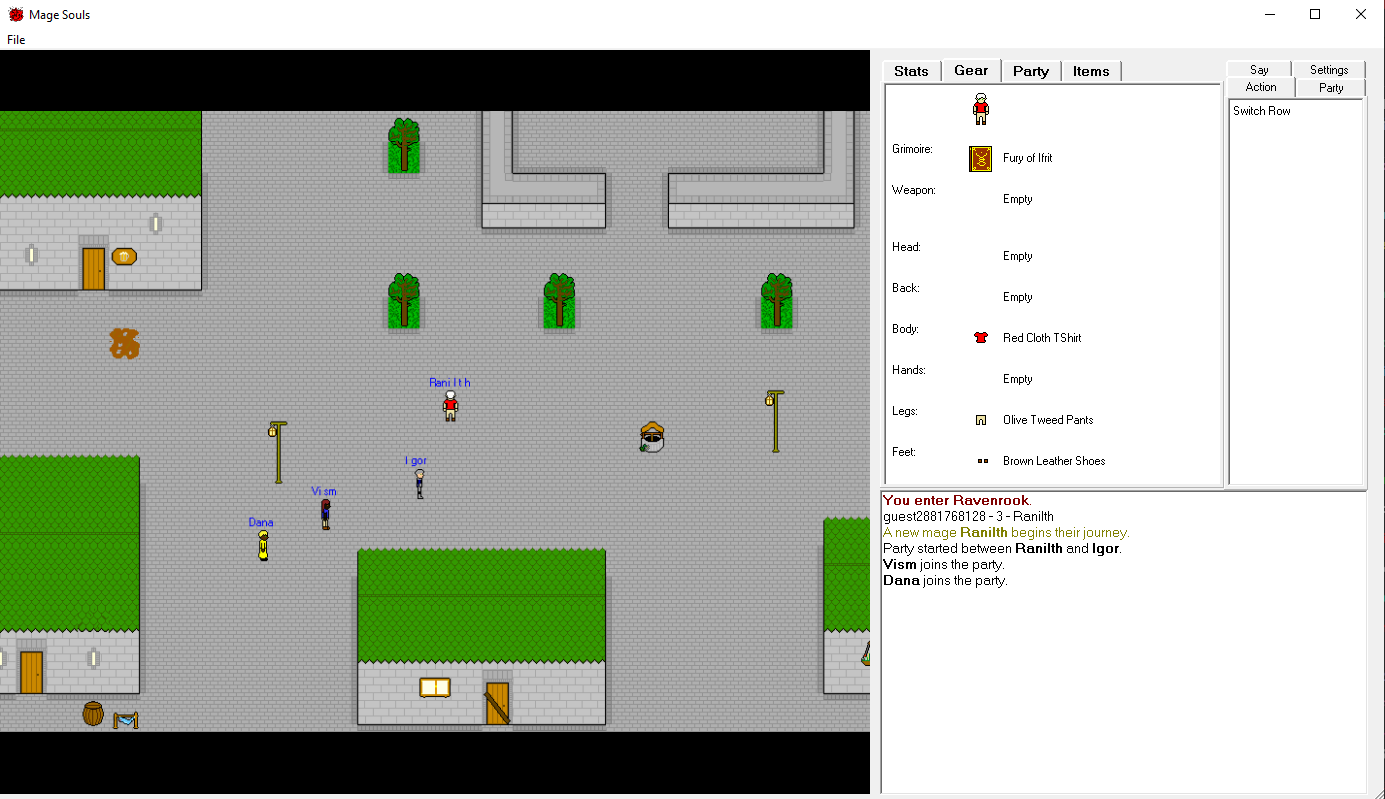Click the door of bottom-left house
The height and width of the screenshot is (799, 1385).
click(31, 672)
